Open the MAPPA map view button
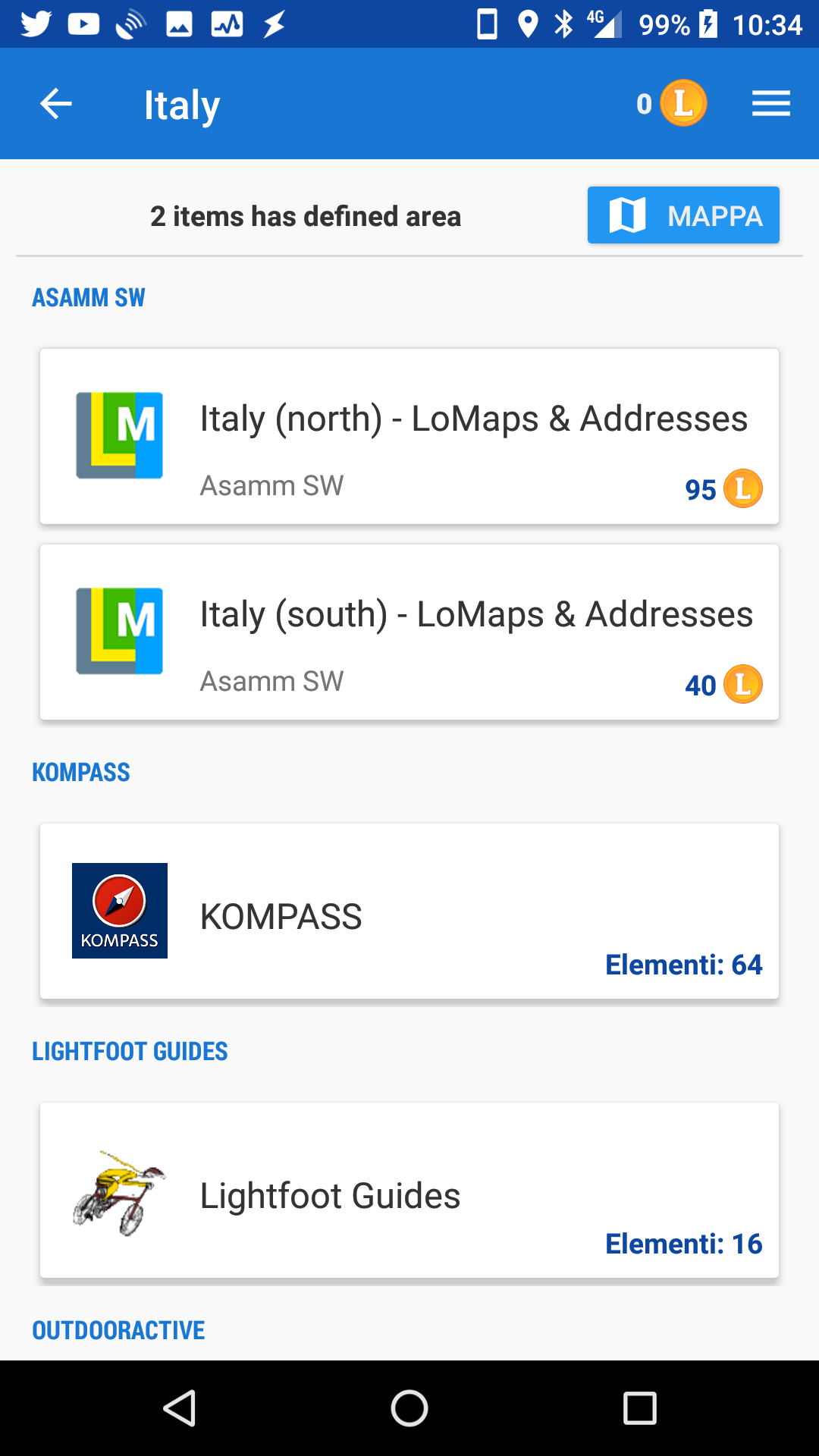The width and height of the screenshot is (819, 1456). point(683,215)
